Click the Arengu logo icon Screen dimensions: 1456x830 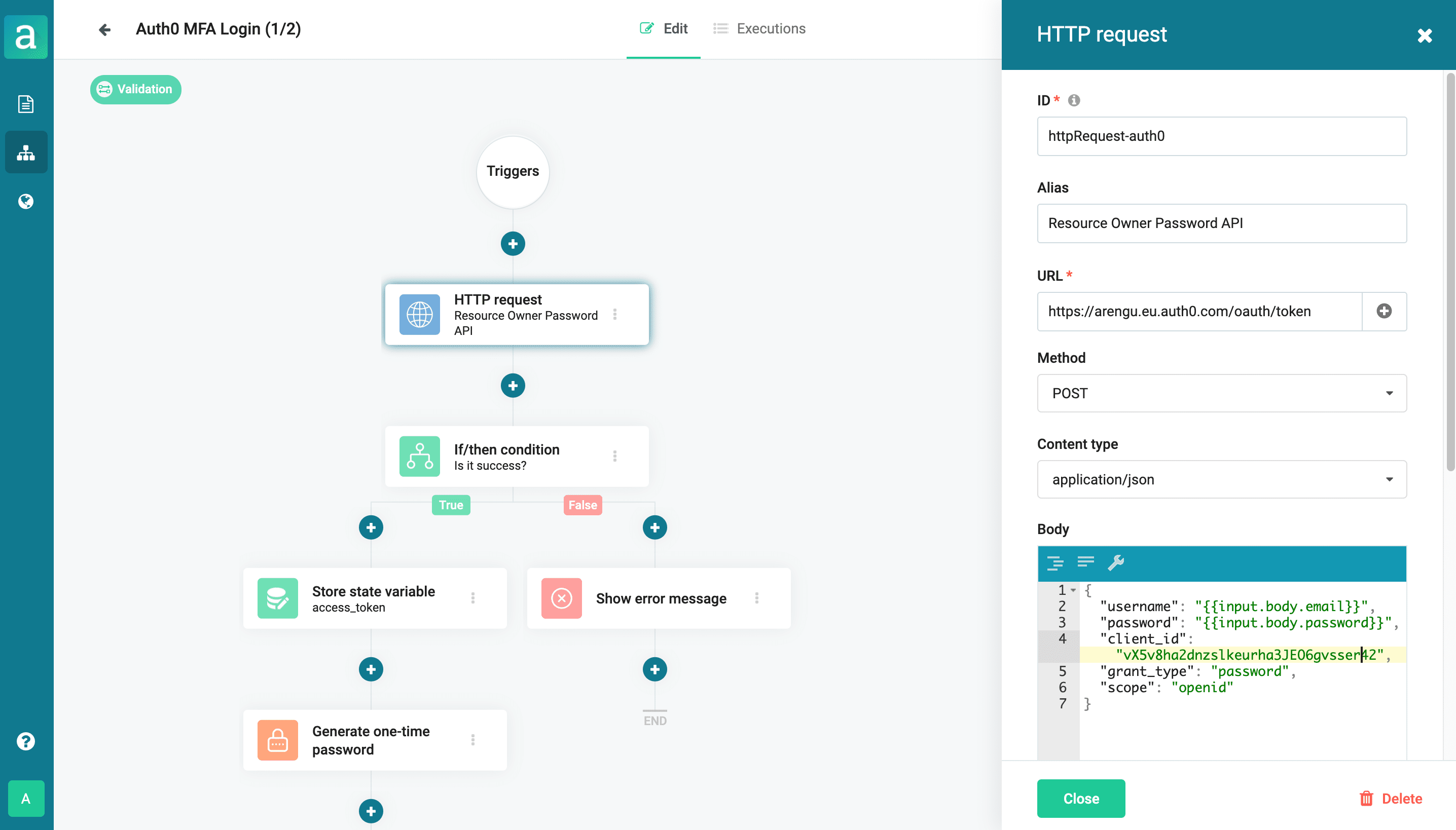pos(26,36)
